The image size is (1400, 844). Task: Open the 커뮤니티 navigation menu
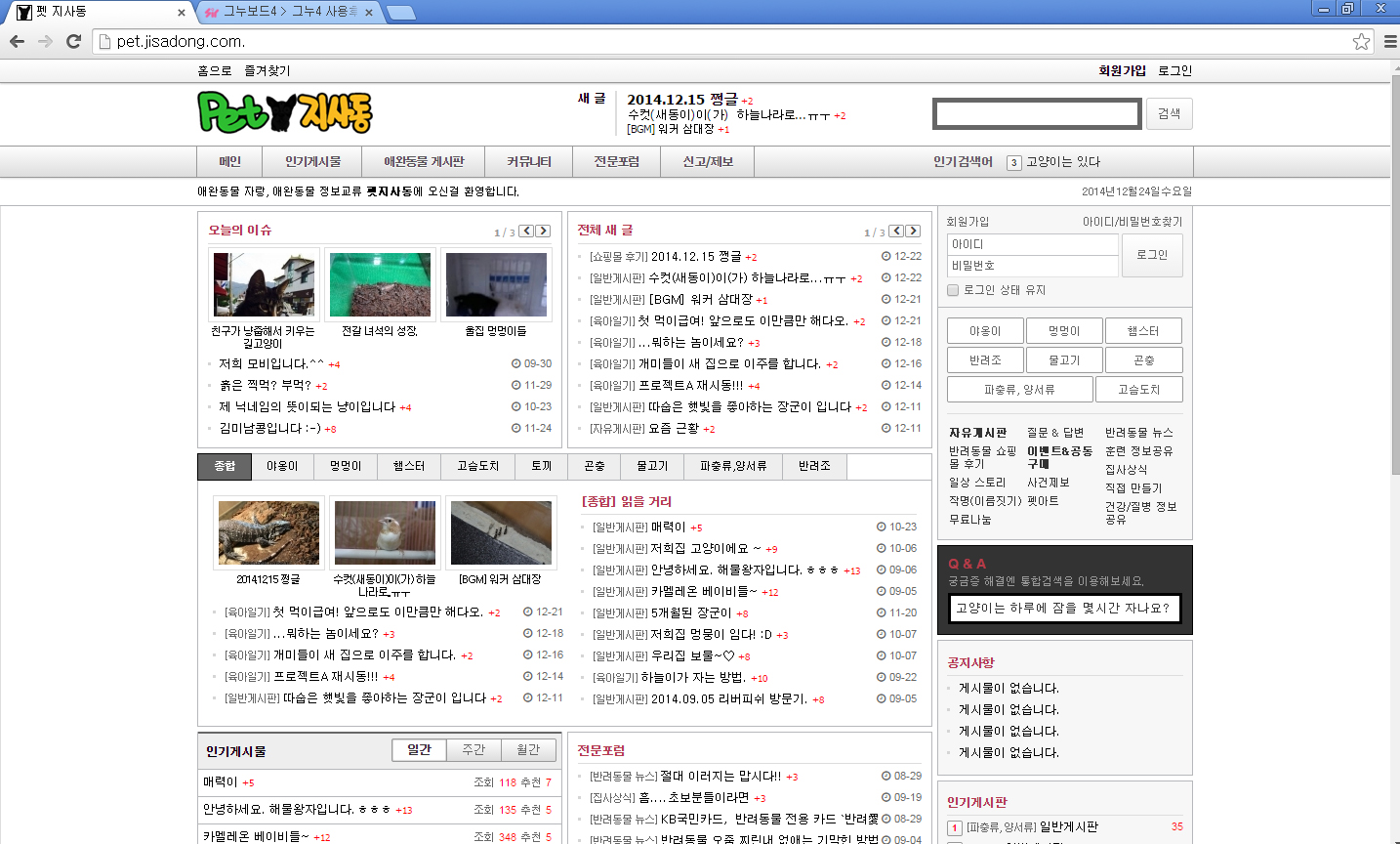(529, 162)
